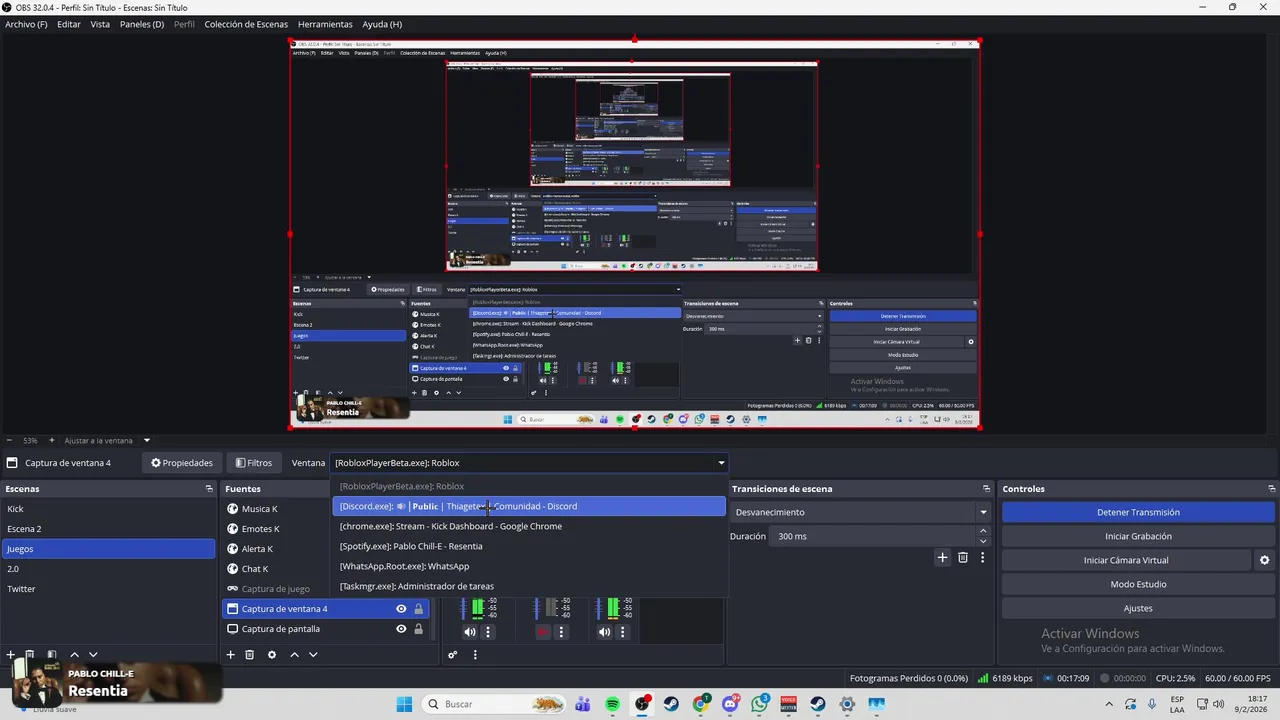Open Filtros for selected source

[x=254, y=463]
